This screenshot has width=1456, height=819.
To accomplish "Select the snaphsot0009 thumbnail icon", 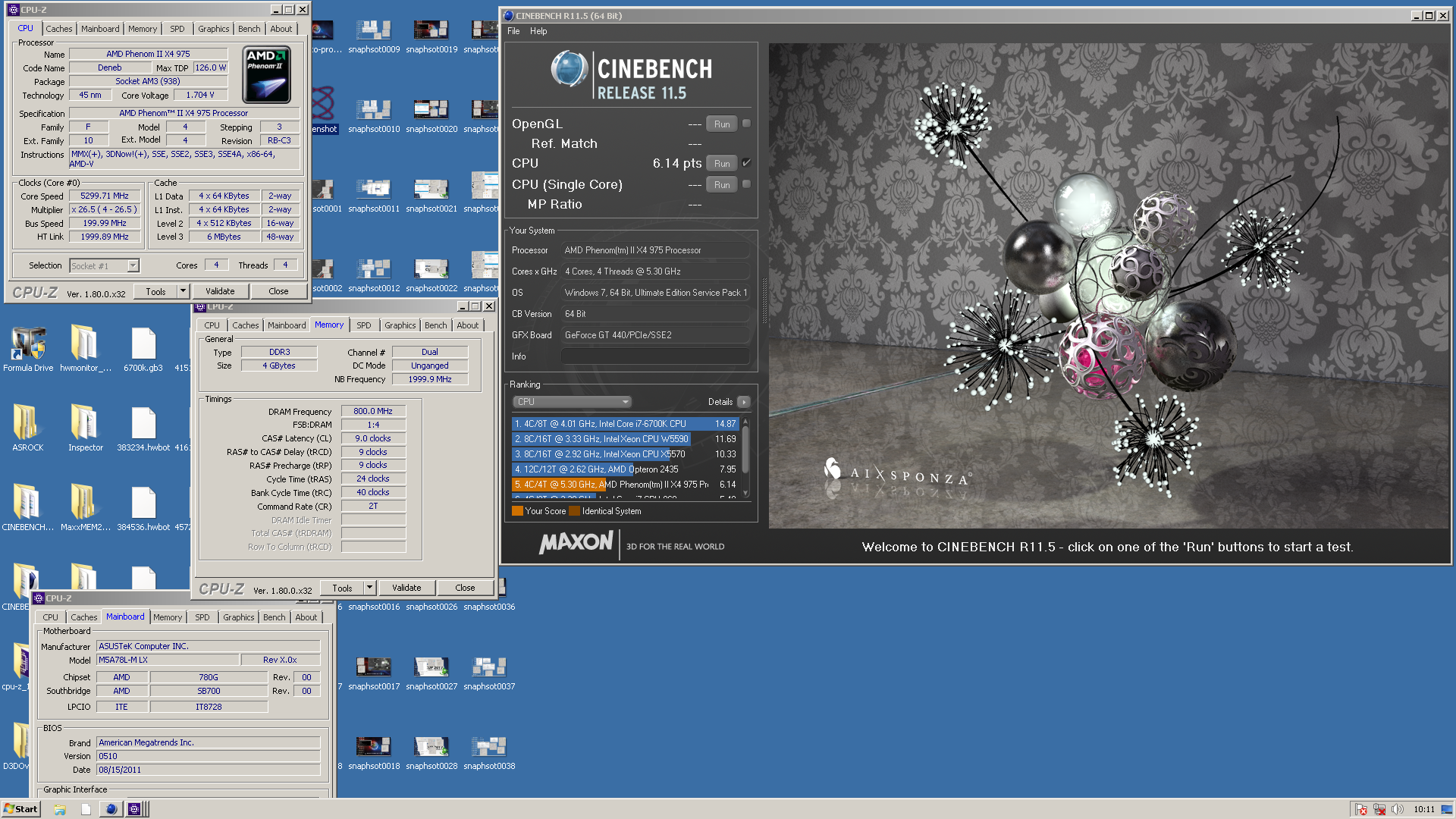I will coord(374,36).
